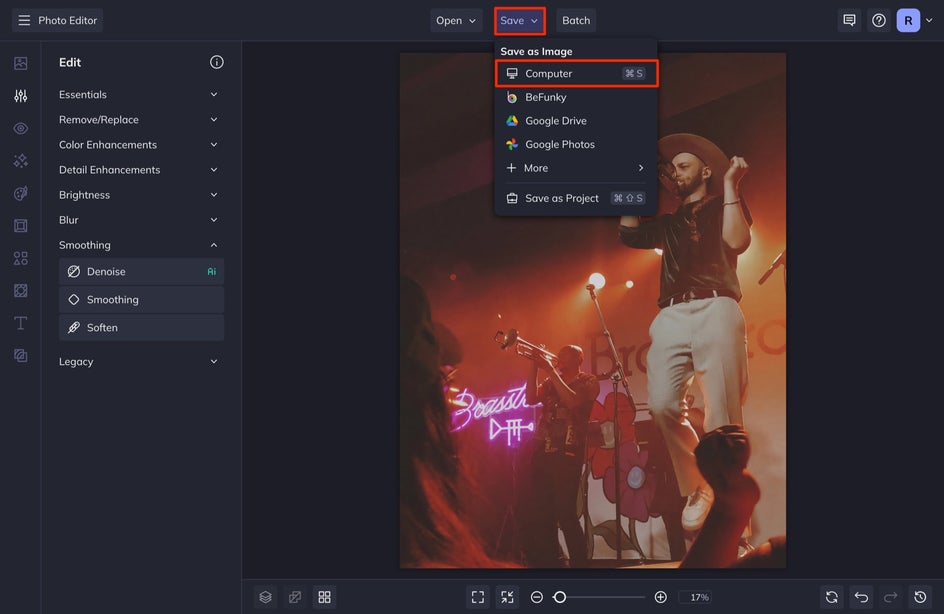
Task: Open the account dropdown arrow beside avatar
Action: click(x=930, y=20)
